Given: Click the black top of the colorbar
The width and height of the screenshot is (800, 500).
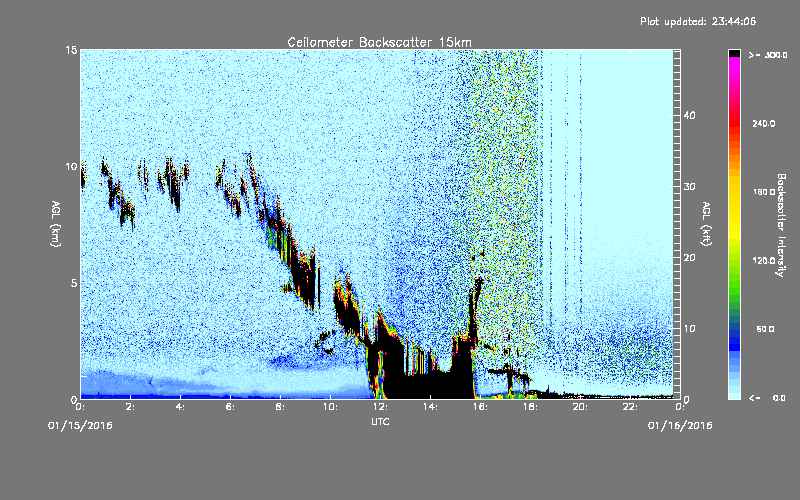Looking at the screenshot, I should pos(734,53).
